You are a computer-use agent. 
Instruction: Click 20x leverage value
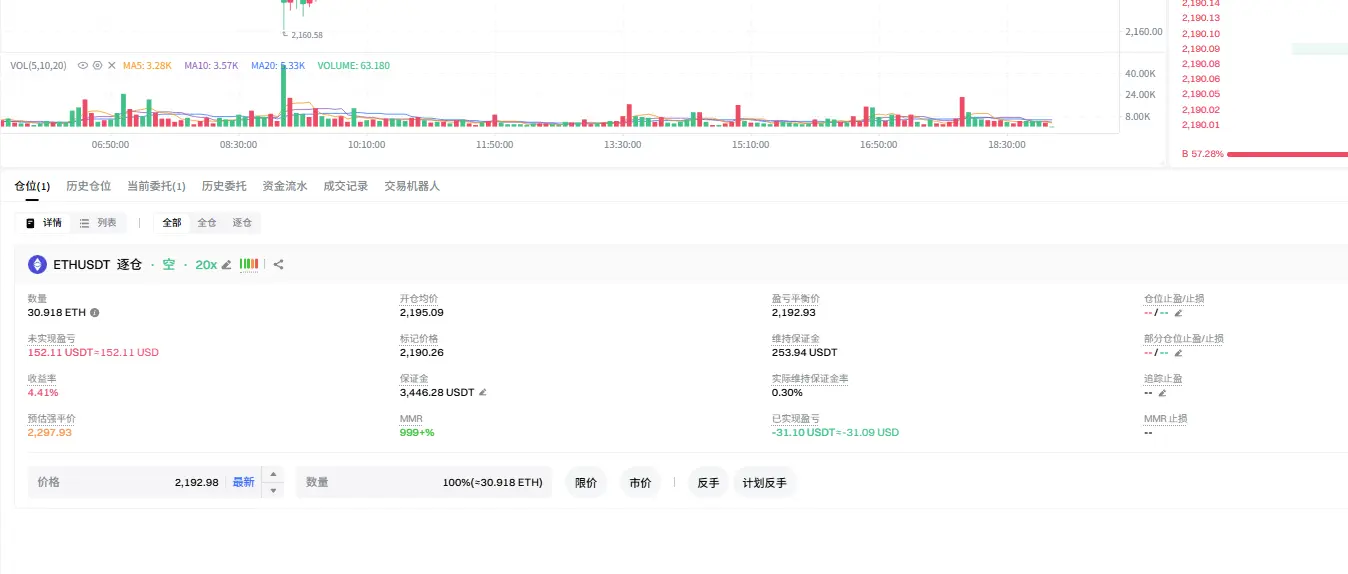tap(206, 265)
